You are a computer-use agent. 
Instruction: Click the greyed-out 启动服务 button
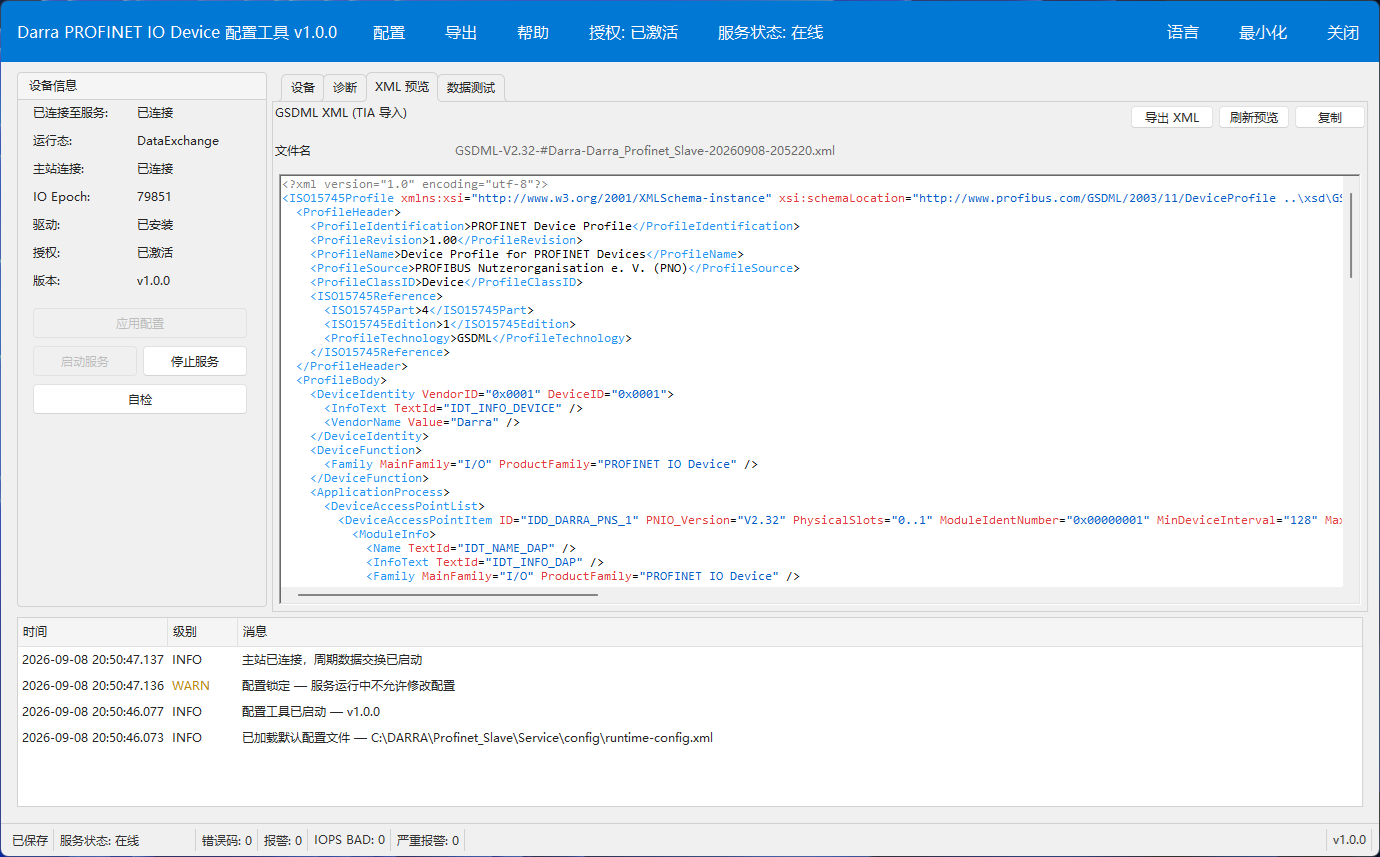point(85,361)
